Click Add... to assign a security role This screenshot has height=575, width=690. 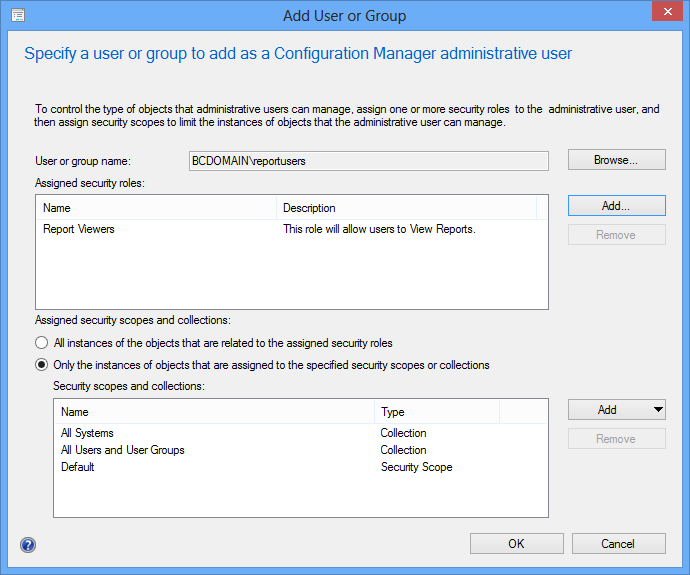pos(616,205)
